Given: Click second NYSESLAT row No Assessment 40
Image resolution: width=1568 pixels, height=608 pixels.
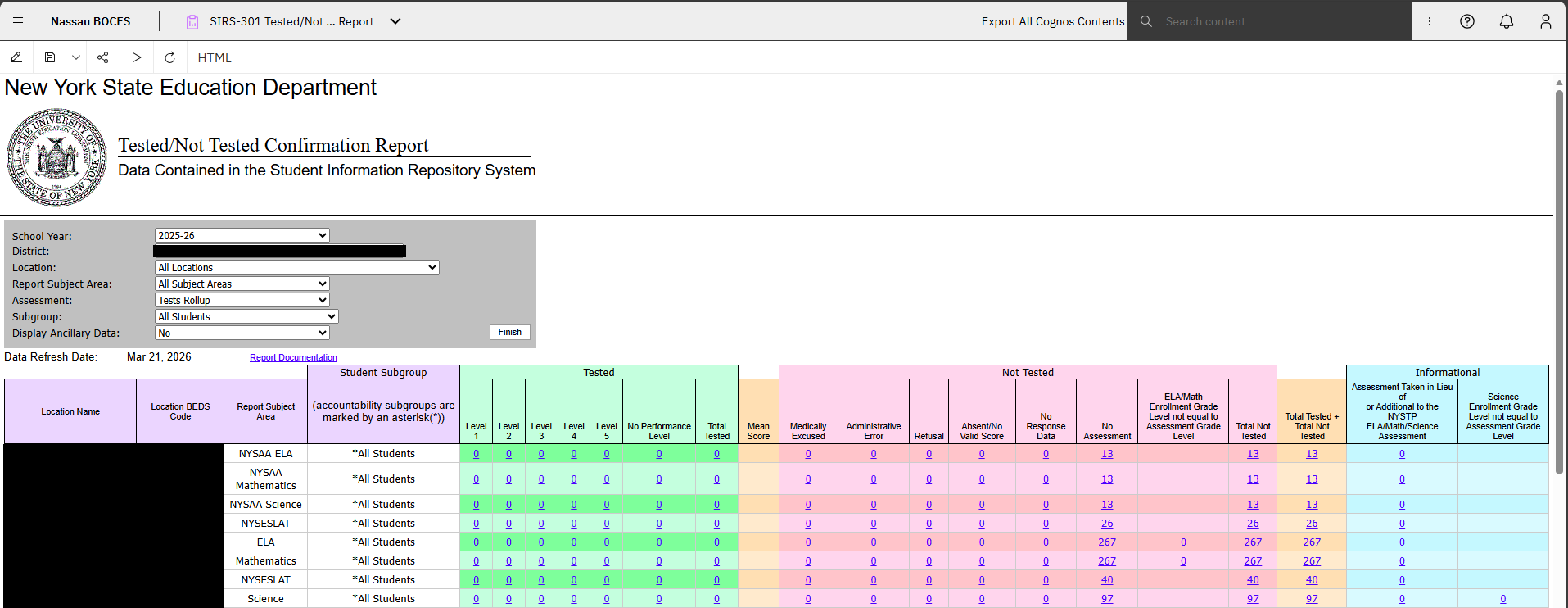Looking at the screenshot, I should [x=1107, y=579].
